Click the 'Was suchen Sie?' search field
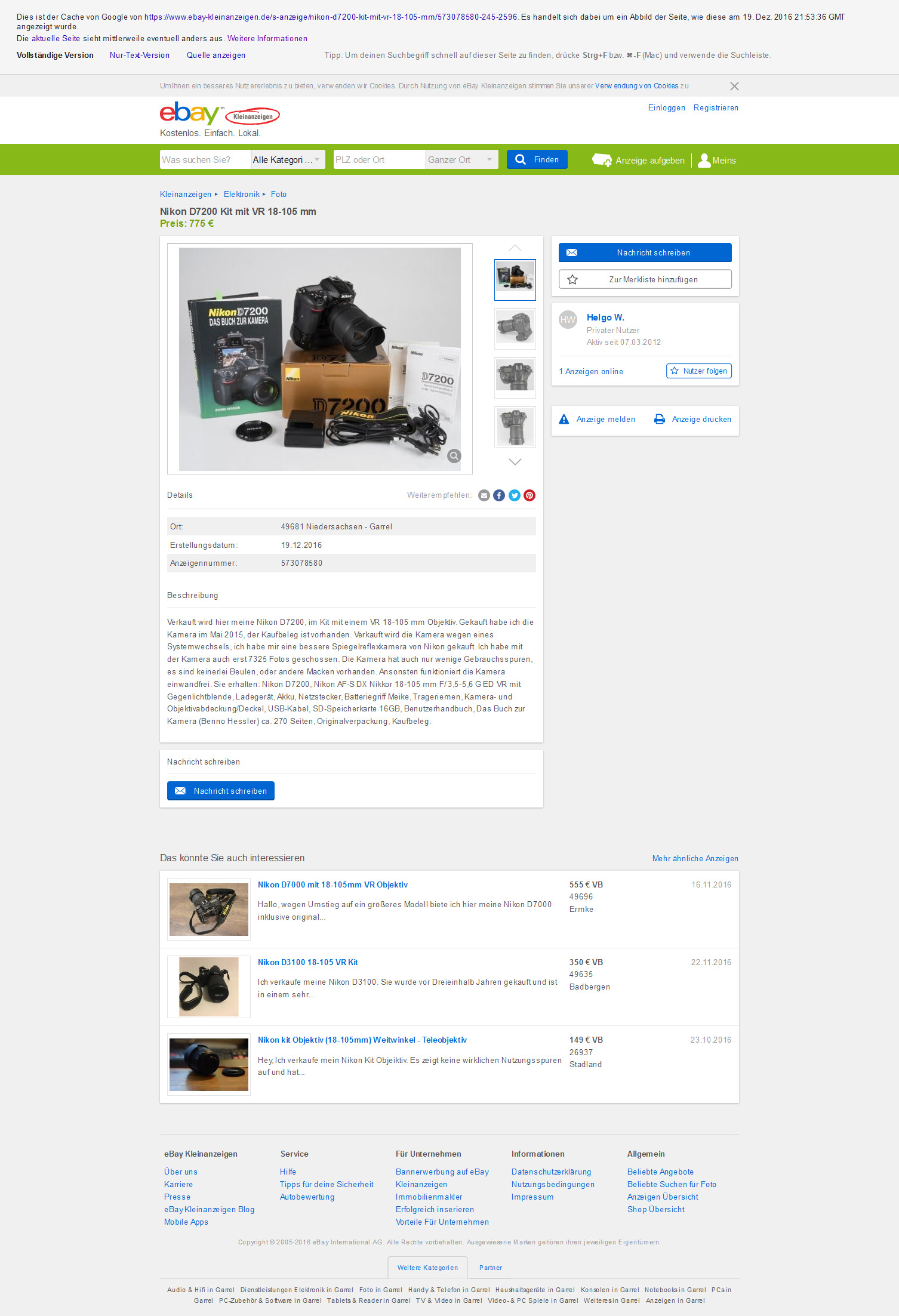The width and height of the screenshot is (899, 1316). point(205,159)
